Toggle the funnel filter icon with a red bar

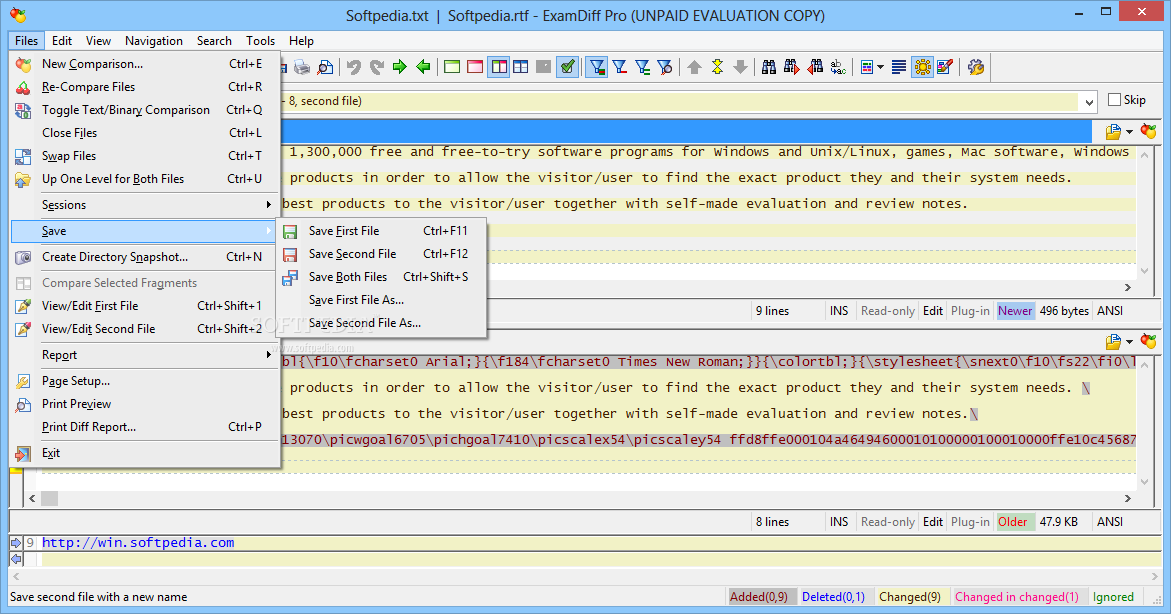(620, 67)
